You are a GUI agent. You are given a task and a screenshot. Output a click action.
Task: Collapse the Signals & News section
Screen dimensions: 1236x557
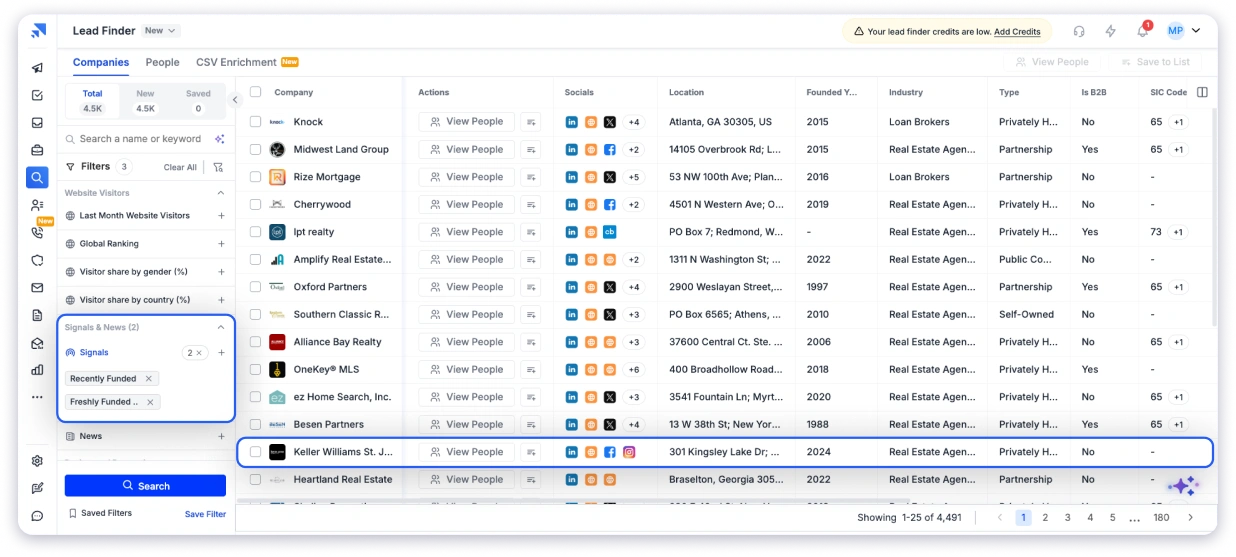coord(221,327)
